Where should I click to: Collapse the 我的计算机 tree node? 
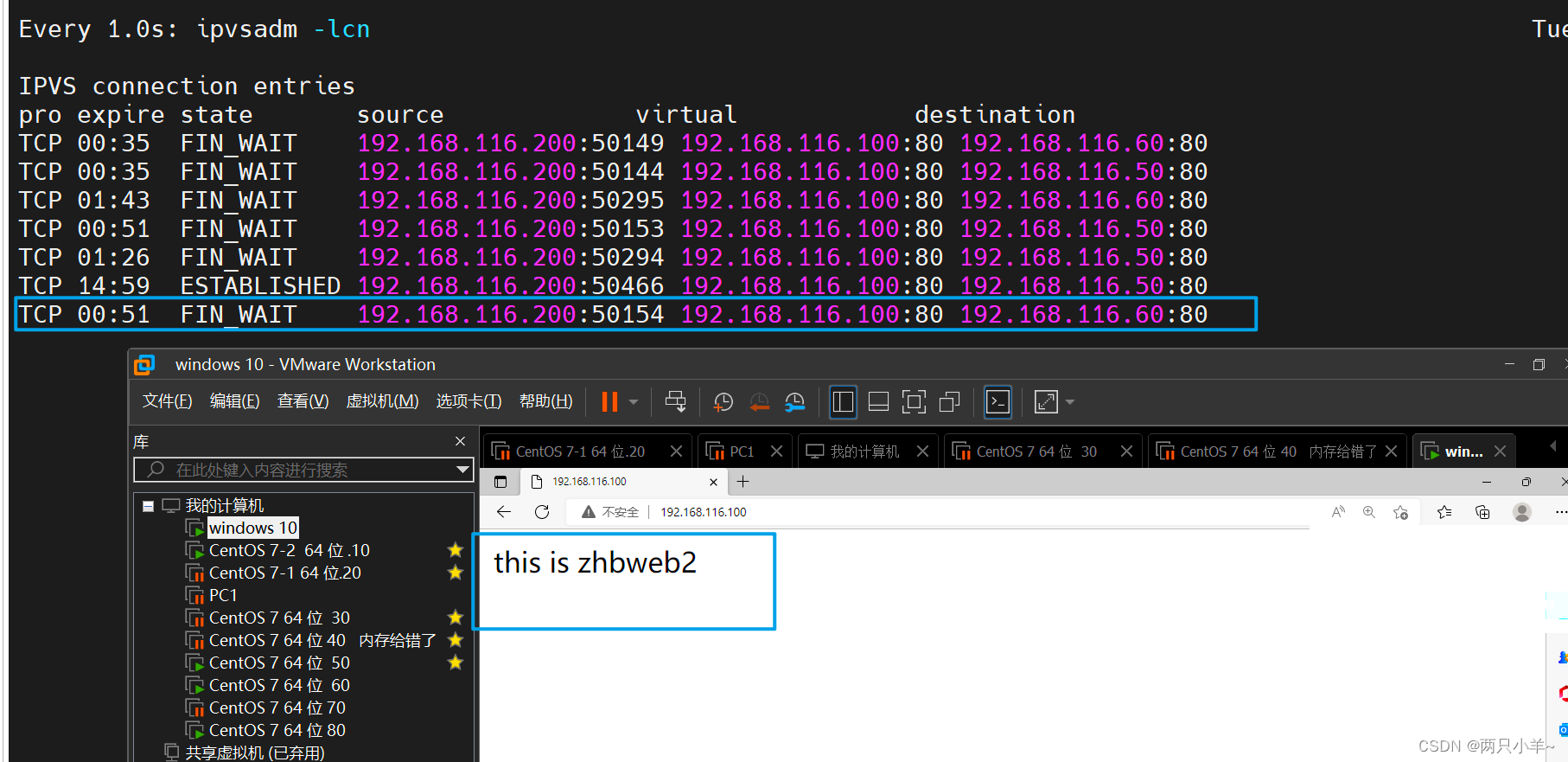coord(149,506)
